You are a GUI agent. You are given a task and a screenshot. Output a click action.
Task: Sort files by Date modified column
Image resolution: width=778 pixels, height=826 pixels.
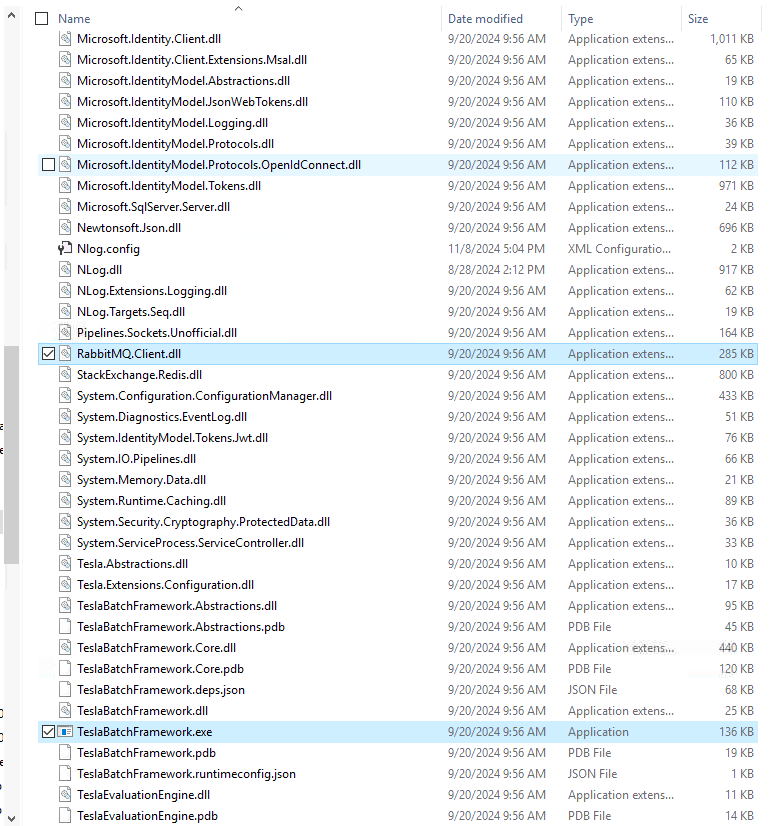point(485,19)
